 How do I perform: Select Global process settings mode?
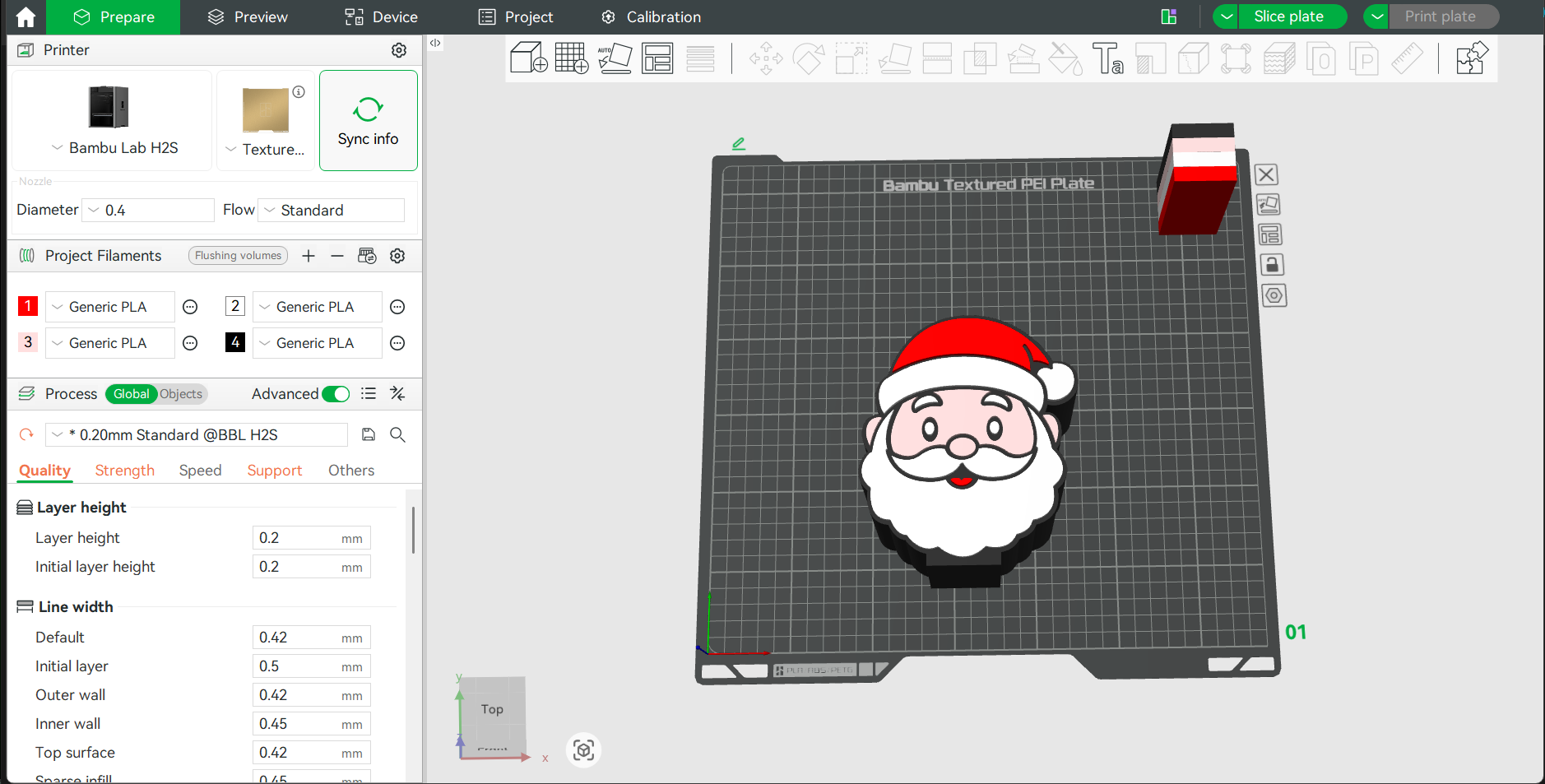tap(131, 393)
